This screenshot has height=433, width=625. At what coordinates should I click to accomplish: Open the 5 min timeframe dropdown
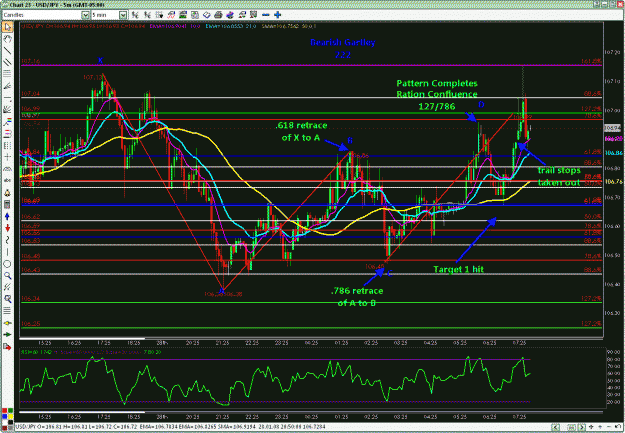(x=123, y=15)
